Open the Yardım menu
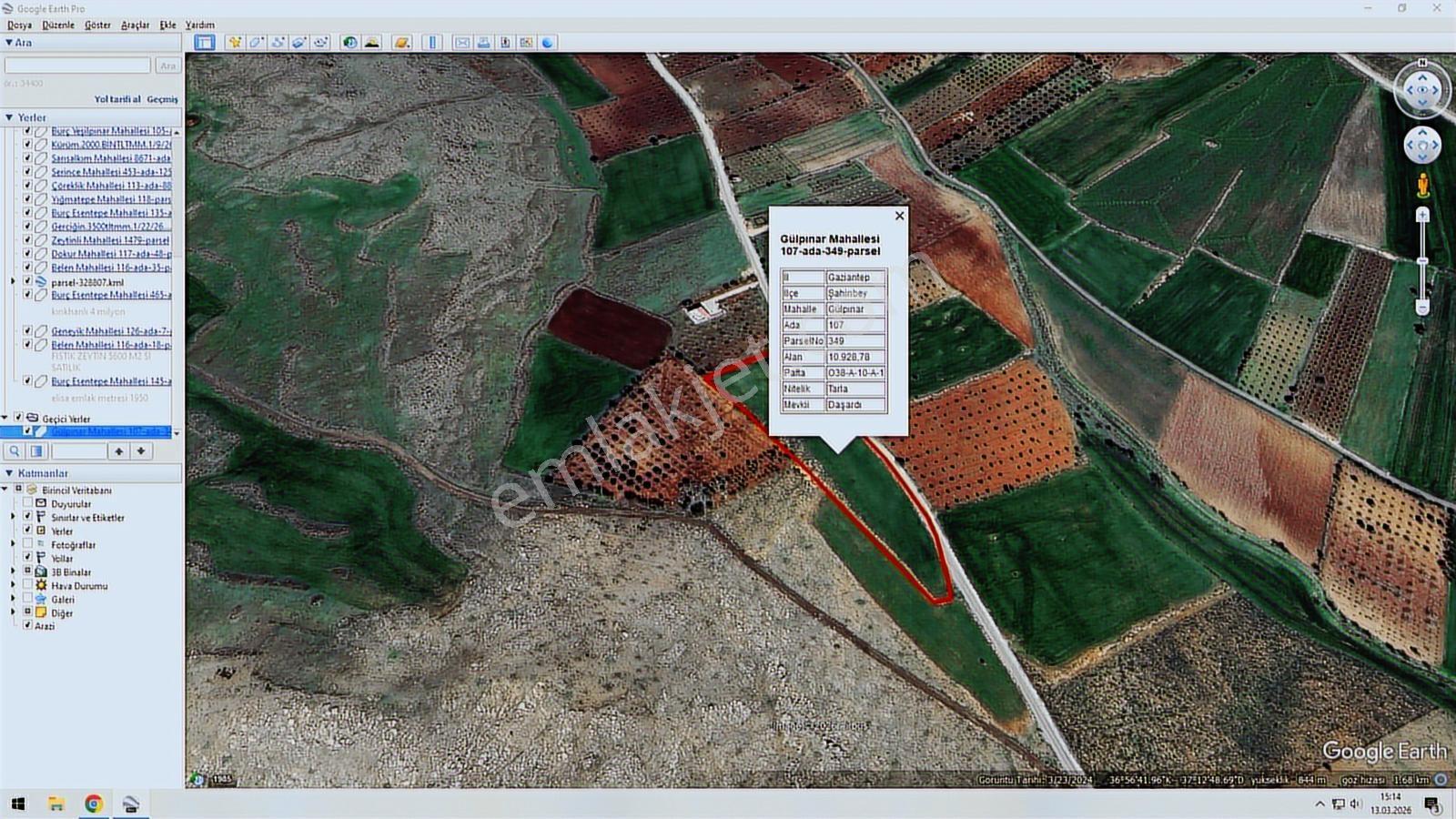Viewport: 1456px width, 819px height. pos(200,25)
